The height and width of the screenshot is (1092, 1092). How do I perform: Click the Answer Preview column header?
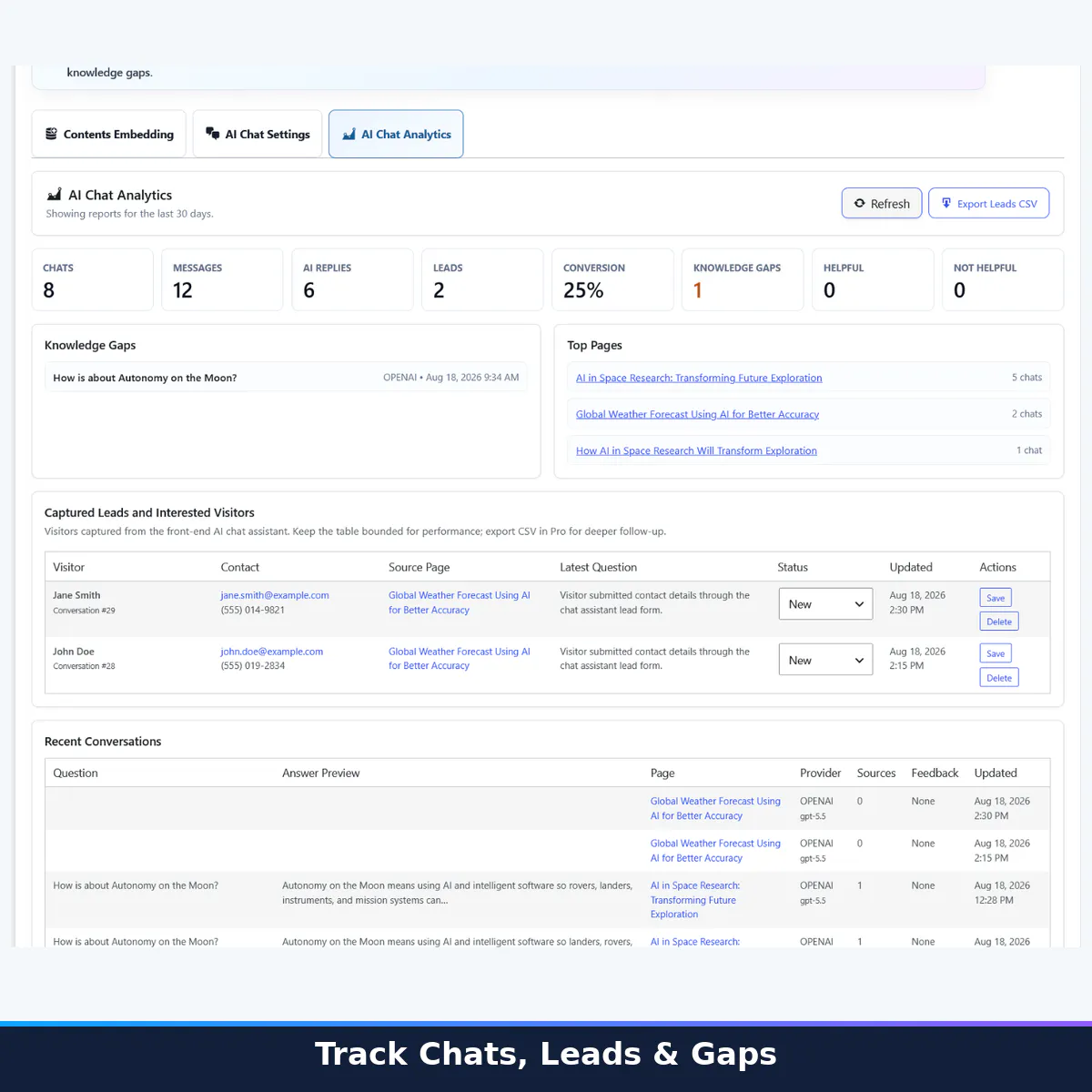pos(320,773)
